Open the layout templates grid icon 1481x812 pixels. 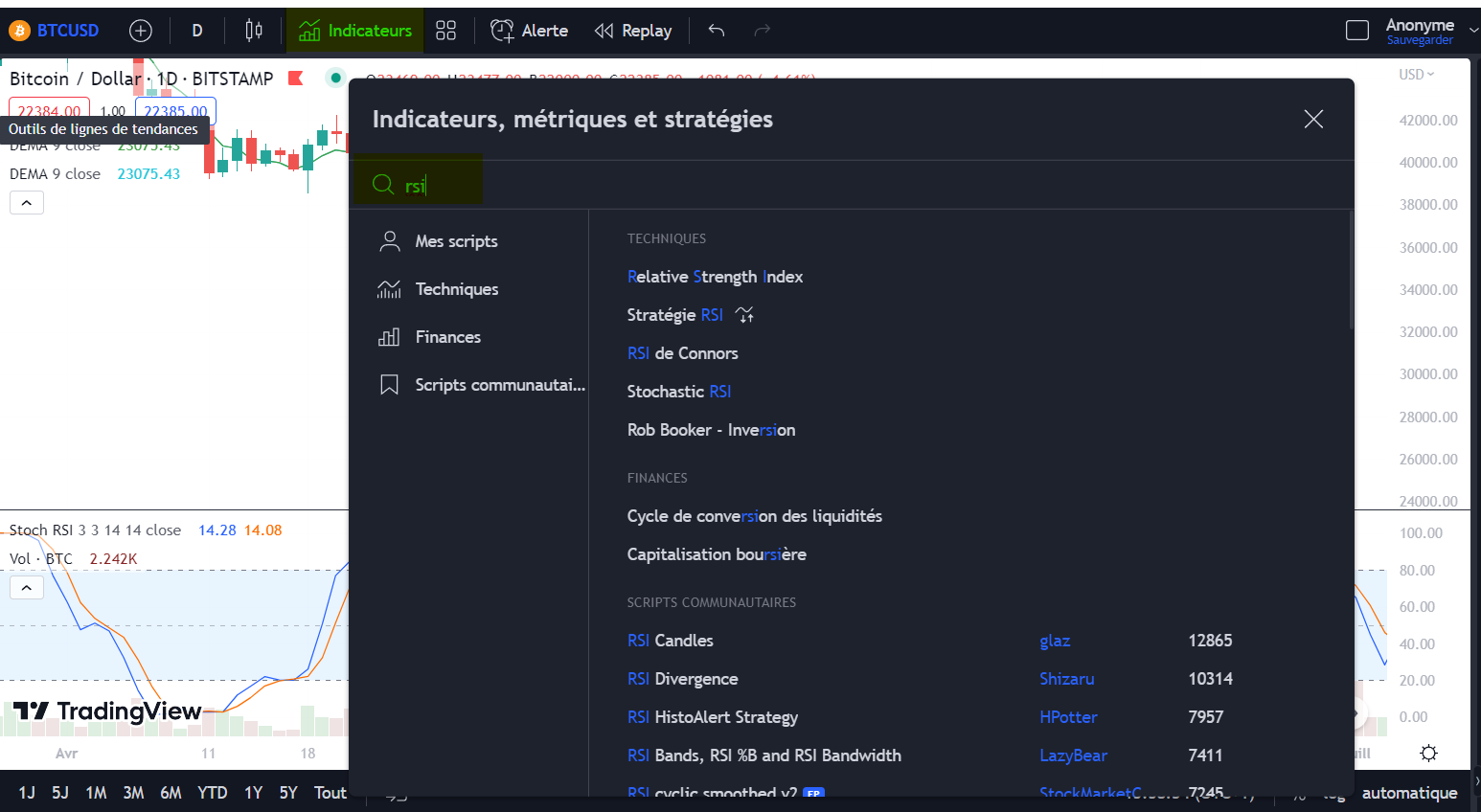point(445,31)
